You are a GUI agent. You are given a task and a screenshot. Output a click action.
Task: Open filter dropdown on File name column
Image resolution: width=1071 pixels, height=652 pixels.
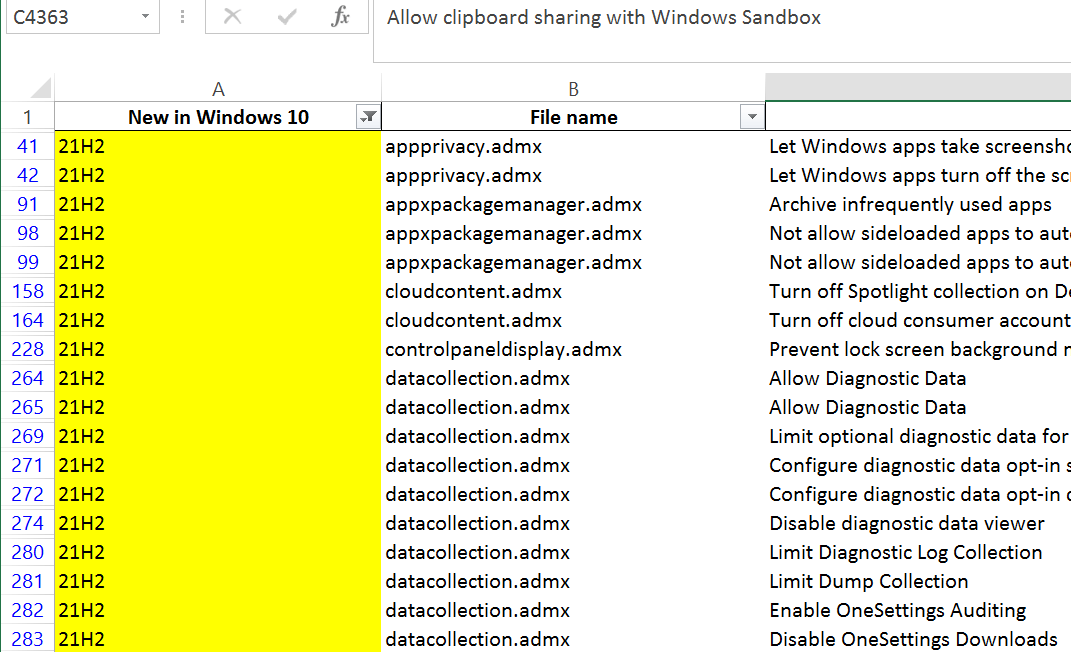(x=752, y=117)
